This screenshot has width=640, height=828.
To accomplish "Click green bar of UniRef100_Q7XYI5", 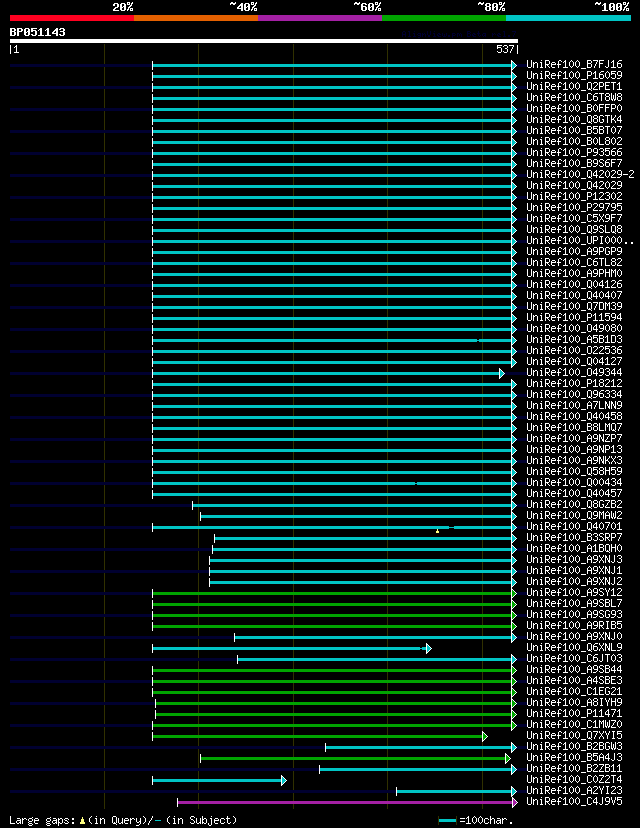I will [319, 736].
